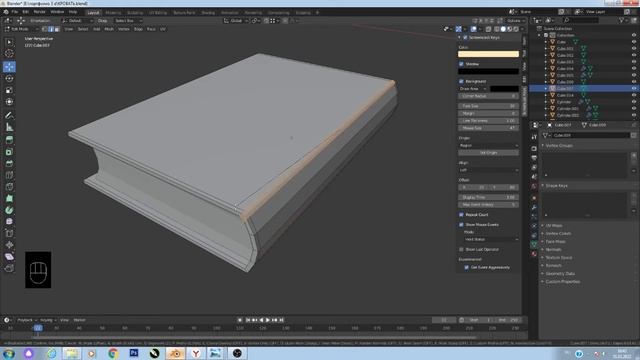This screenshot has width=640, height=360.
Task: Expand the Cube.014 tree item
Action: pyautogui.click(x=546, y=95)
